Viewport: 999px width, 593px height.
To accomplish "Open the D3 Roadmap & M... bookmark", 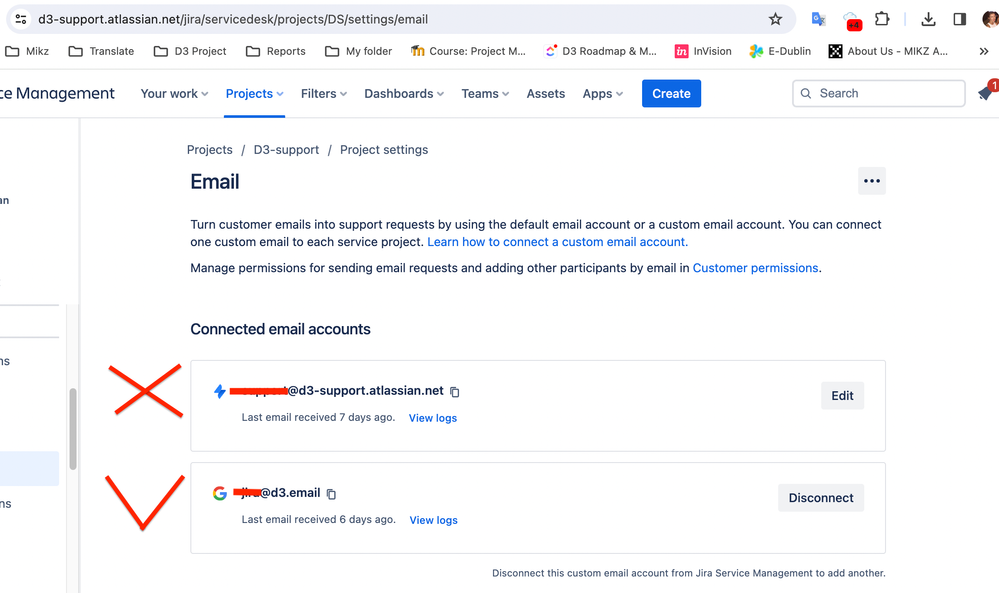I will pyautogui.click(x=601, y=52).
